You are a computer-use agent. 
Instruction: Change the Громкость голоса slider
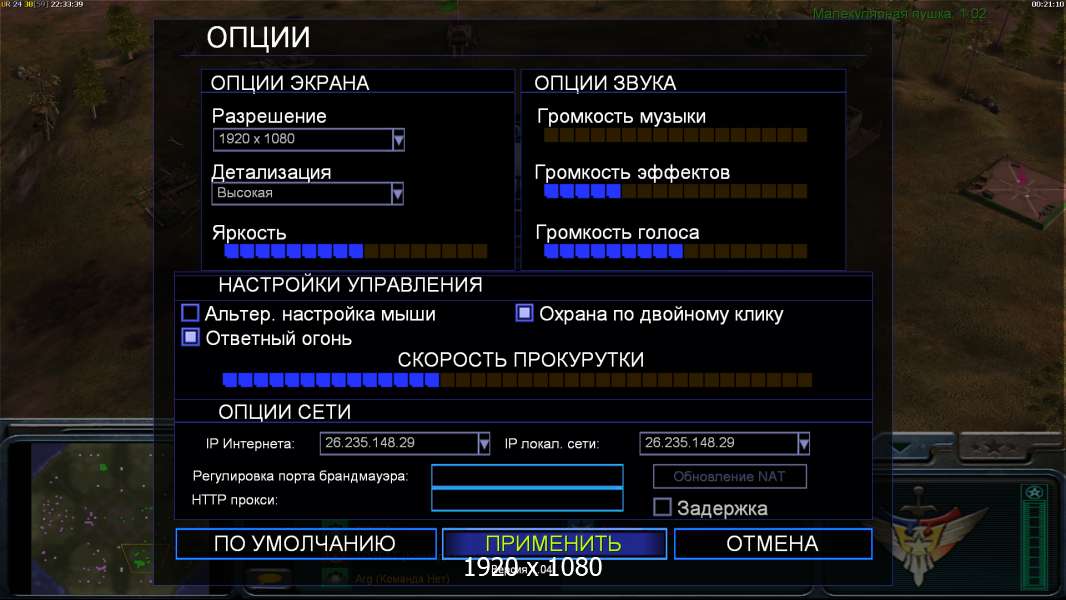click(x=675, y=251)
